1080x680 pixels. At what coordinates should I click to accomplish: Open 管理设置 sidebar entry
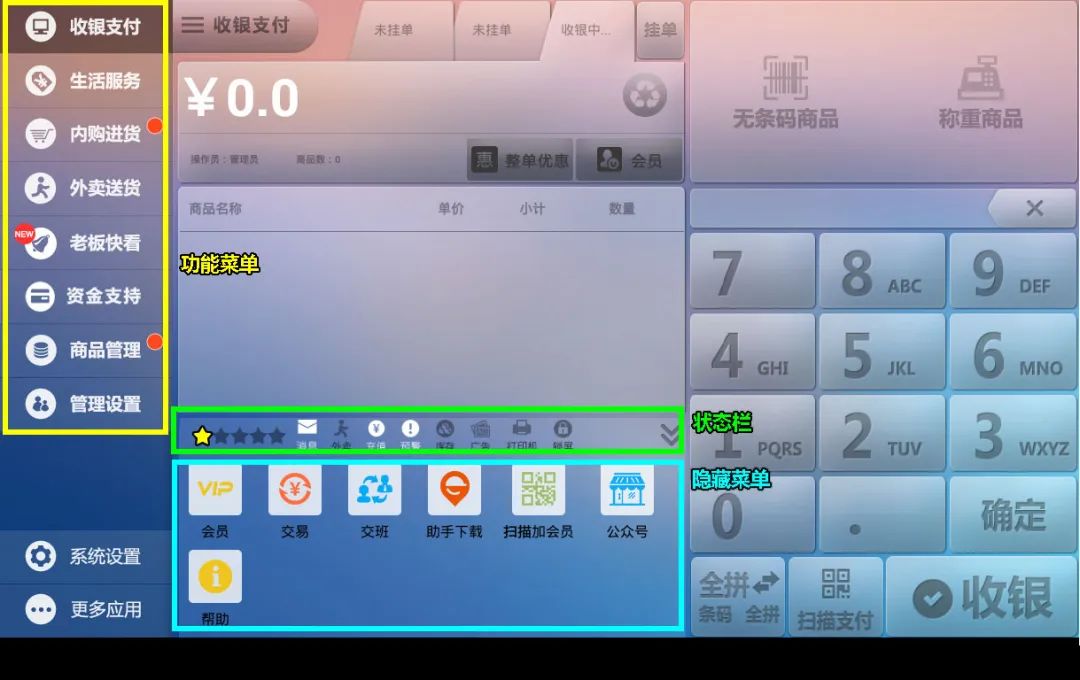pos(85,404)
